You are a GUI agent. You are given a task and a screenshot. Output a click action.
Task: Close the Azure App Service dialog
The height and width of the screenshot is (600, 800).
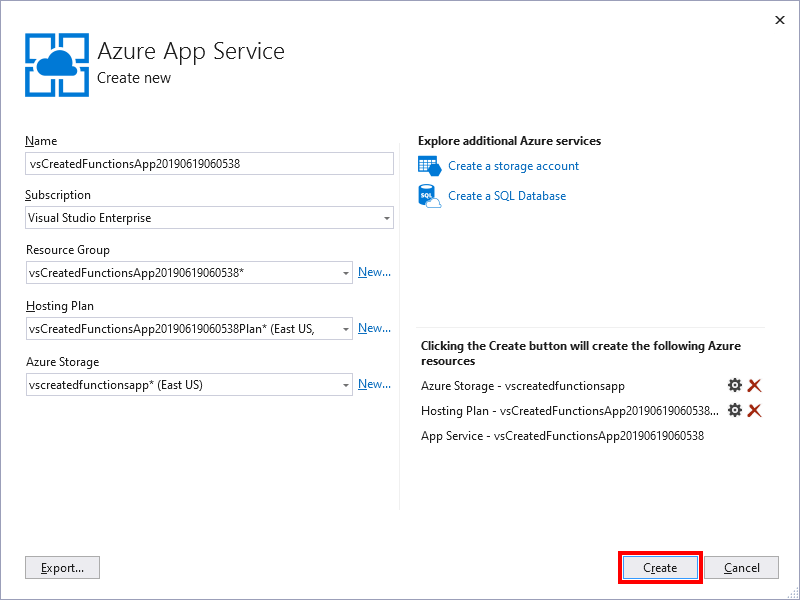click(780, 19)
